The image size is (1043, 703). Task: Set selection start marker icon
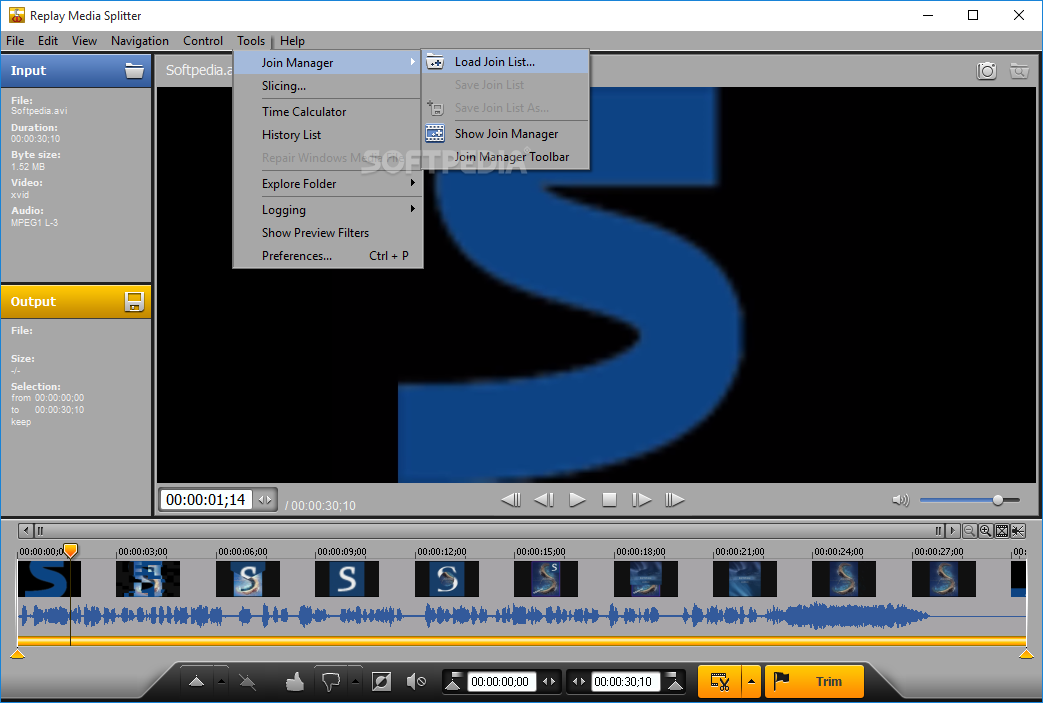pyautogui.click(x=454, y=681)
